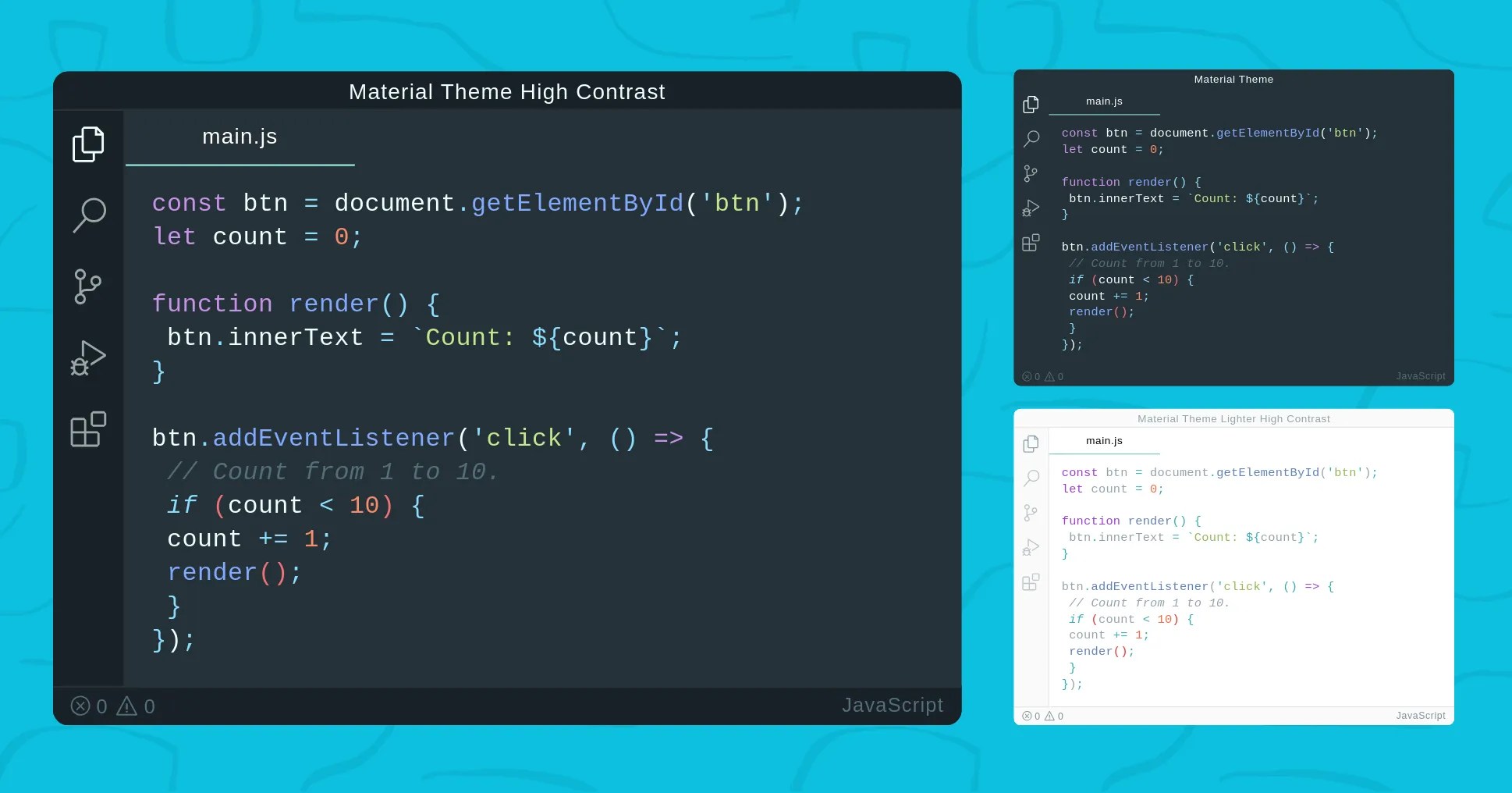The height and width of the screenshot is (793, 1512).
Task: Click 'let count = 0;' line in High Contrast editor
Action: pos(257,237)
